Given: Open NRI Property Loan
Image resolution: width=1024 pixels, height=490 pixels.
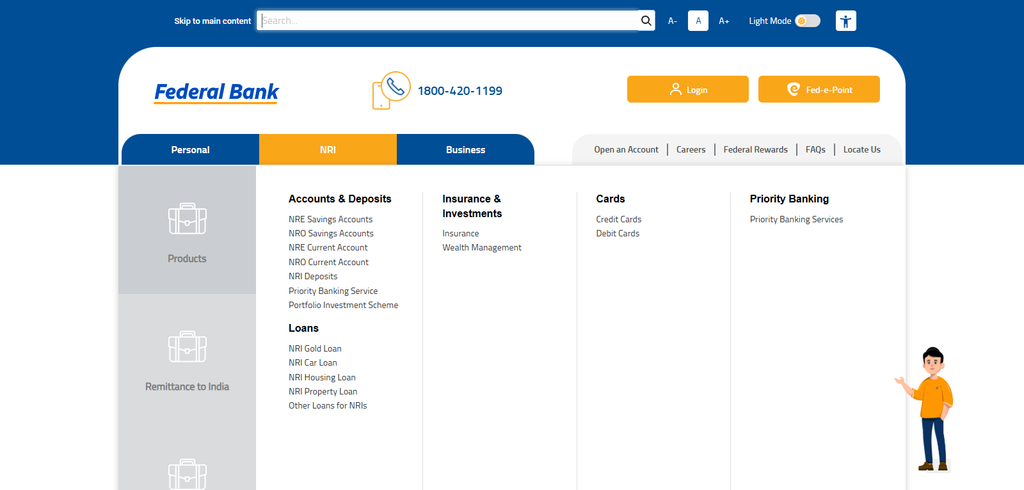Looking at the screenshot, I should [x=323, y=391].
